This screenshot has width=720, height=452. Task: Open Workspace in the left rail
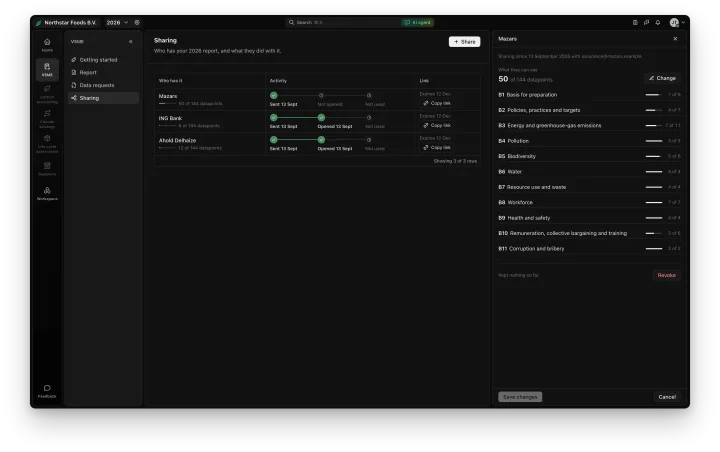[47, 193]
